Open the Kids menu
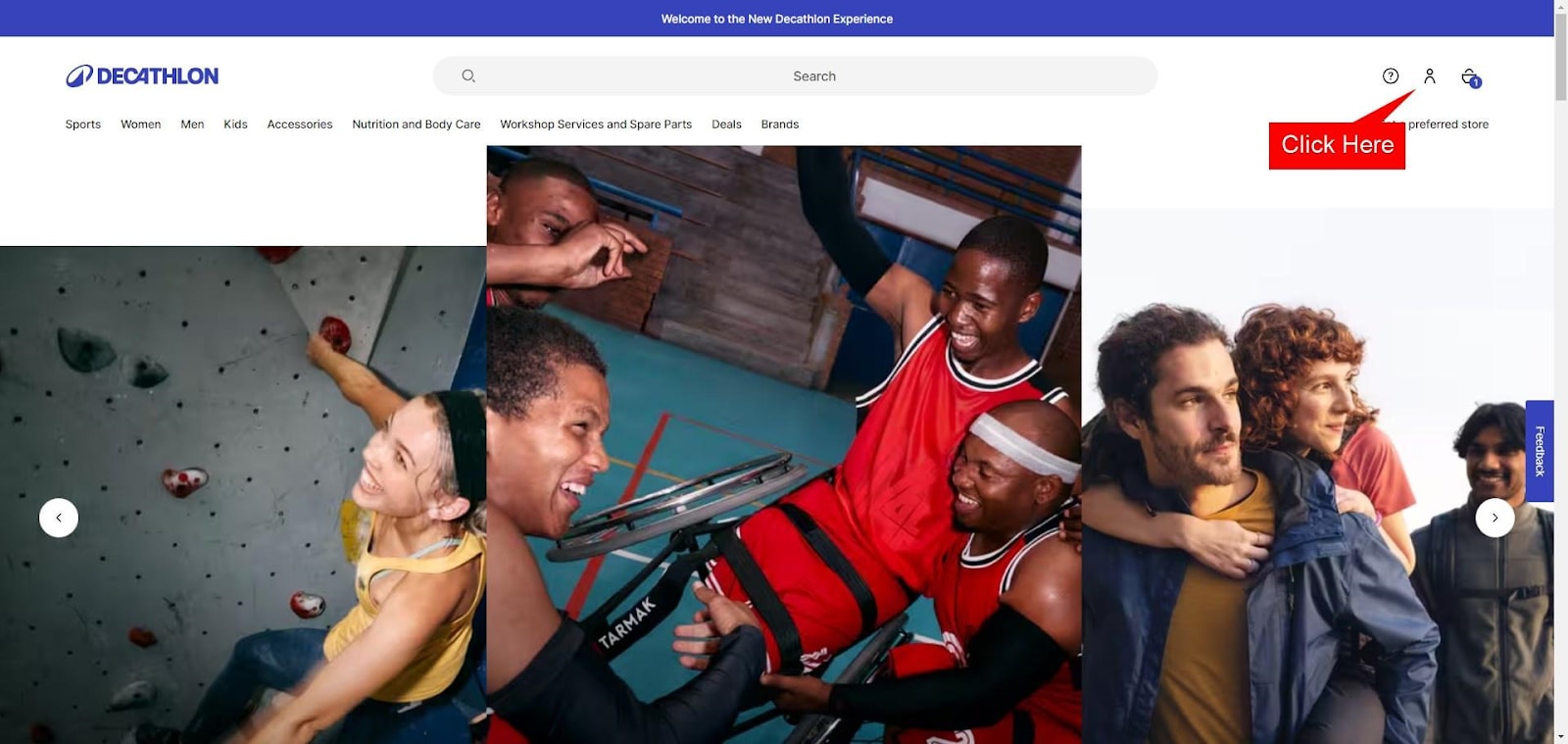The image size is (1568, 744). 235,124
